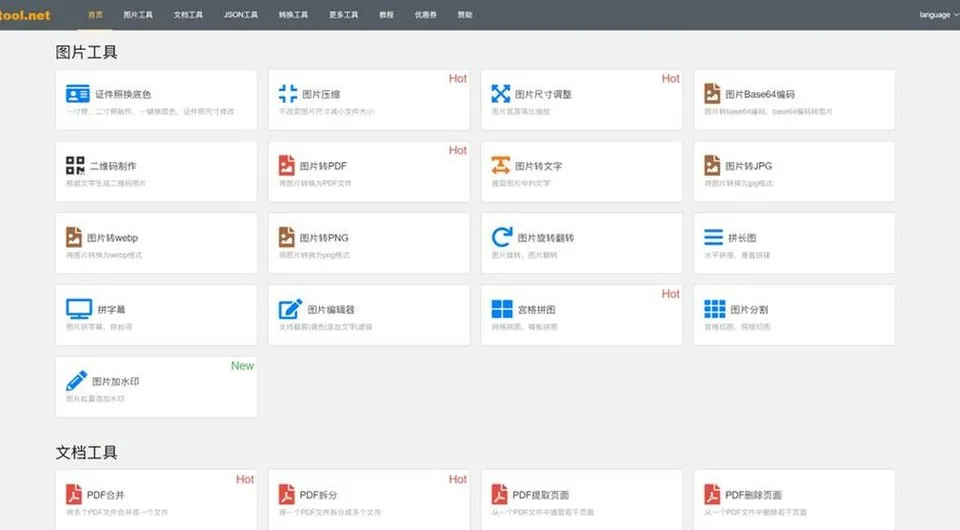
Task: Click the PDF拆分 PDF icon
Action: (287, 494)
